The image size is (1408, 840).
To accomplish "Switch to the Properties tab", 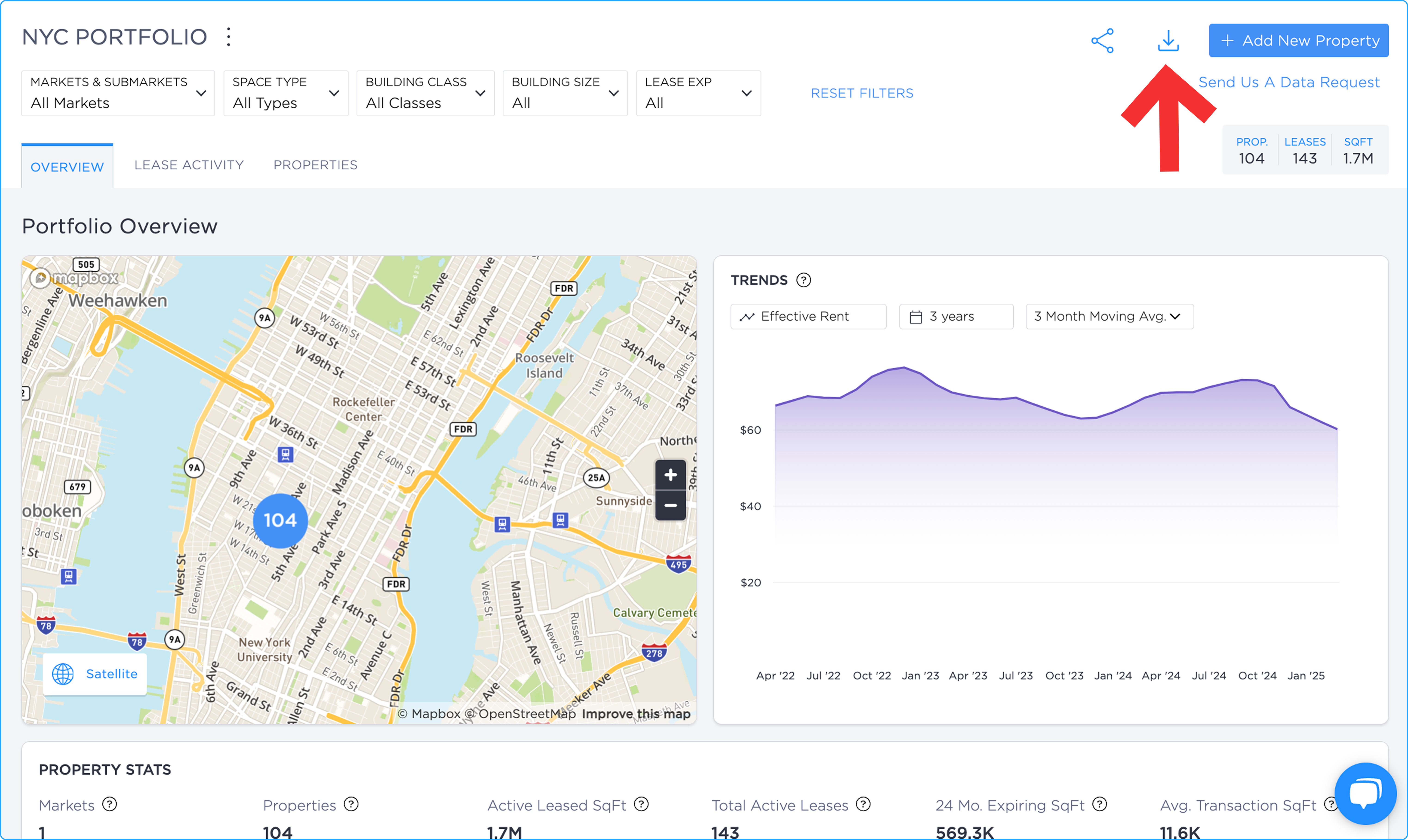I will pos(315,165).
